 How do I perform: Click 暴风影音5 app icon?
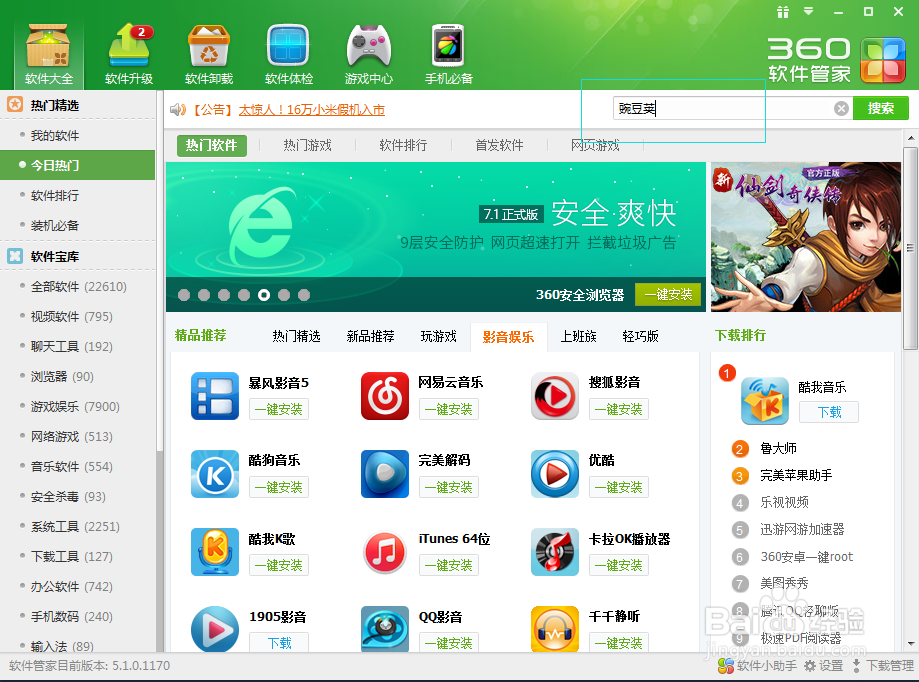[x=215, y=396]
